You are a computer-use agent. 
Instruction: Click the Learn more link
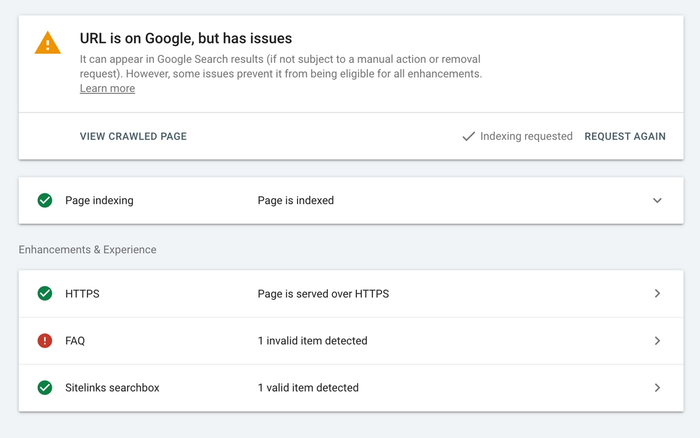pyautogui.click(x=107, y=89)
